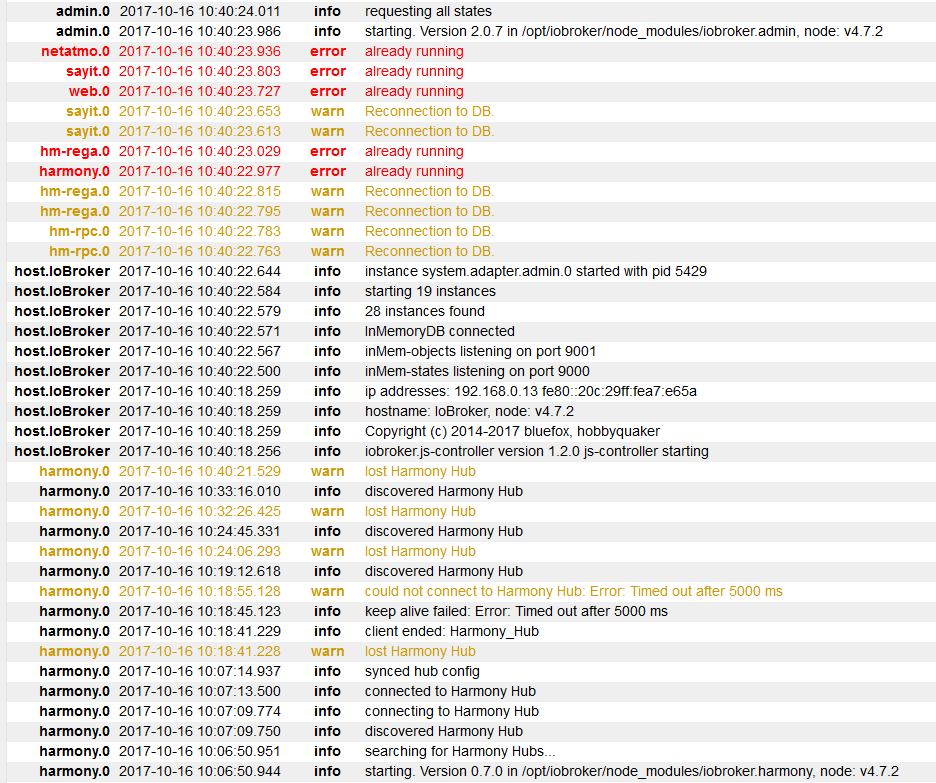Click the admin.0 'starting. Version 2.0.7' message
Viewport: 936px width, 783px height.
coord(623,31)
